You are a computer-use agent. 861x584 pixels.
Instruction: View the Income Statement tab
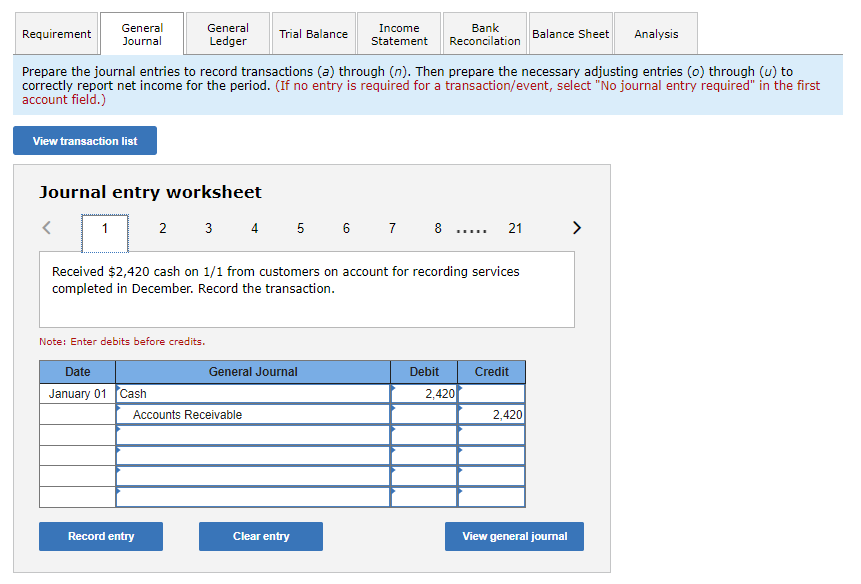click(x=398, y=33)
